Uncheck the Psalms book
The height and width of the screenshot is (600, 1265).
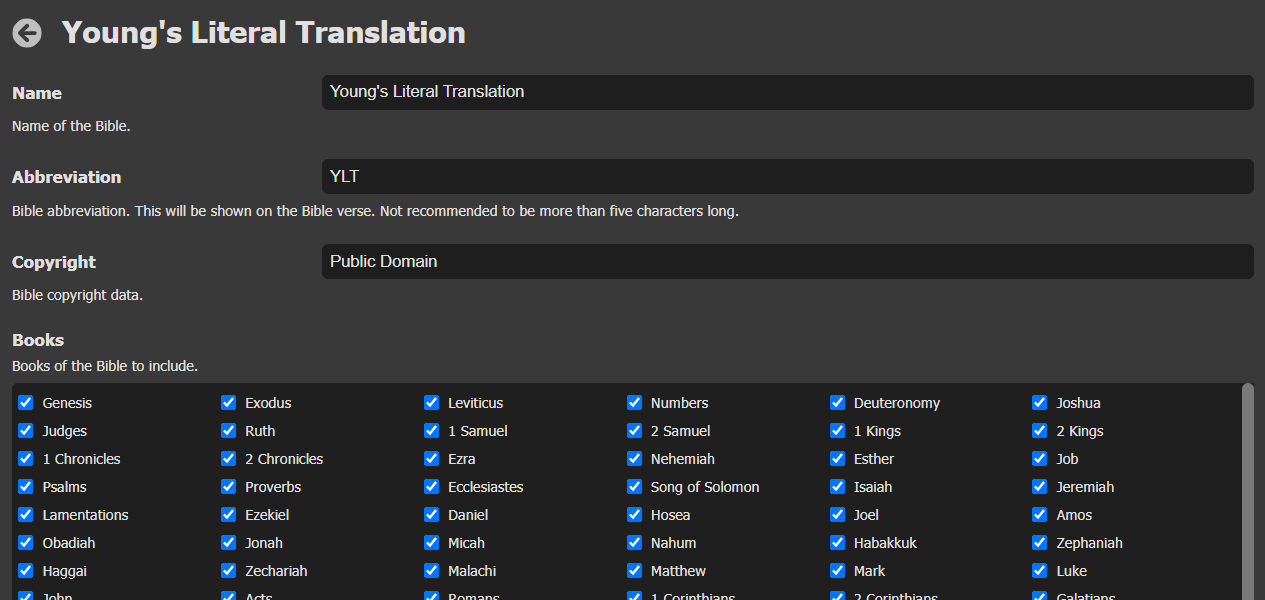[x=26, y=487]
